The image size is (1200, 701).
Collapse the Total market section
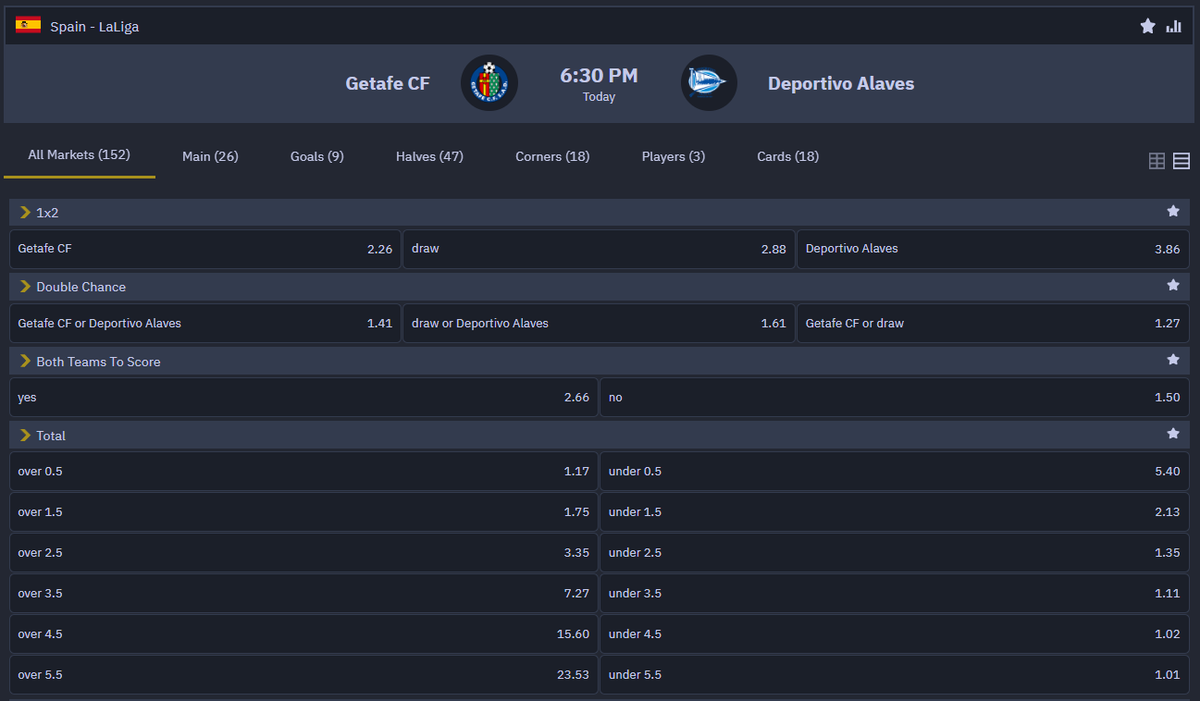[x=26, y=435]
